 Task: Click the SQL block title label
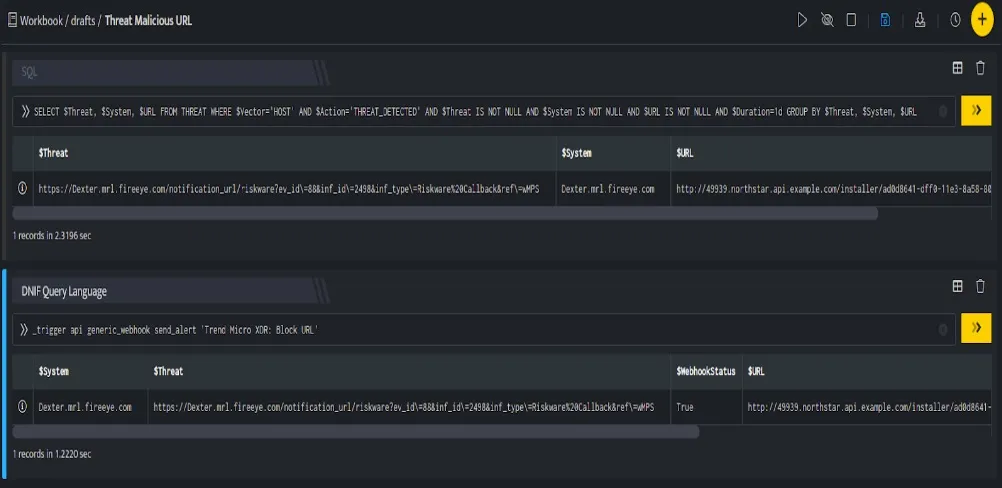(x=29, y=73)
